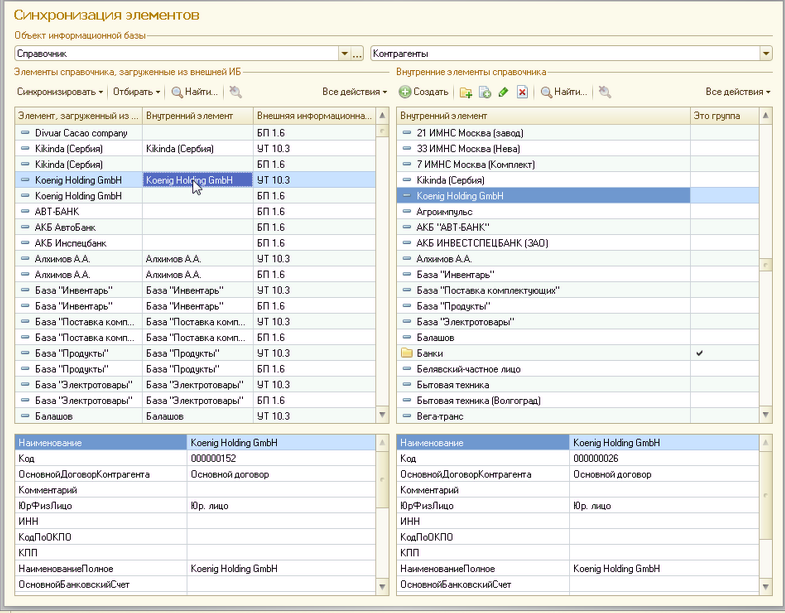The height and width of the screenshot is (613, 785).
Task: Click the right list vertical scrollbar
Action: tap(766, 264)
